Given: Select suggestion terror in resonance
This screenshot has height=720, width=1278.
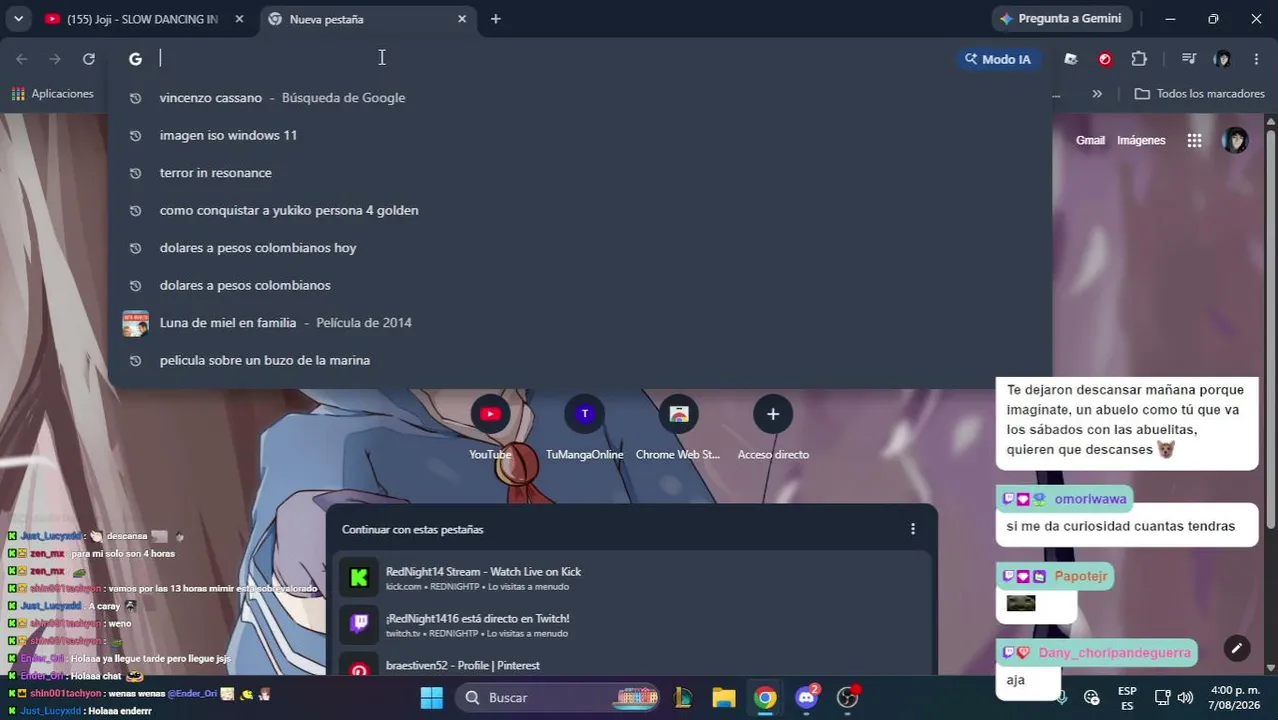Looking at the screenshot, I should tap(580, 173).
